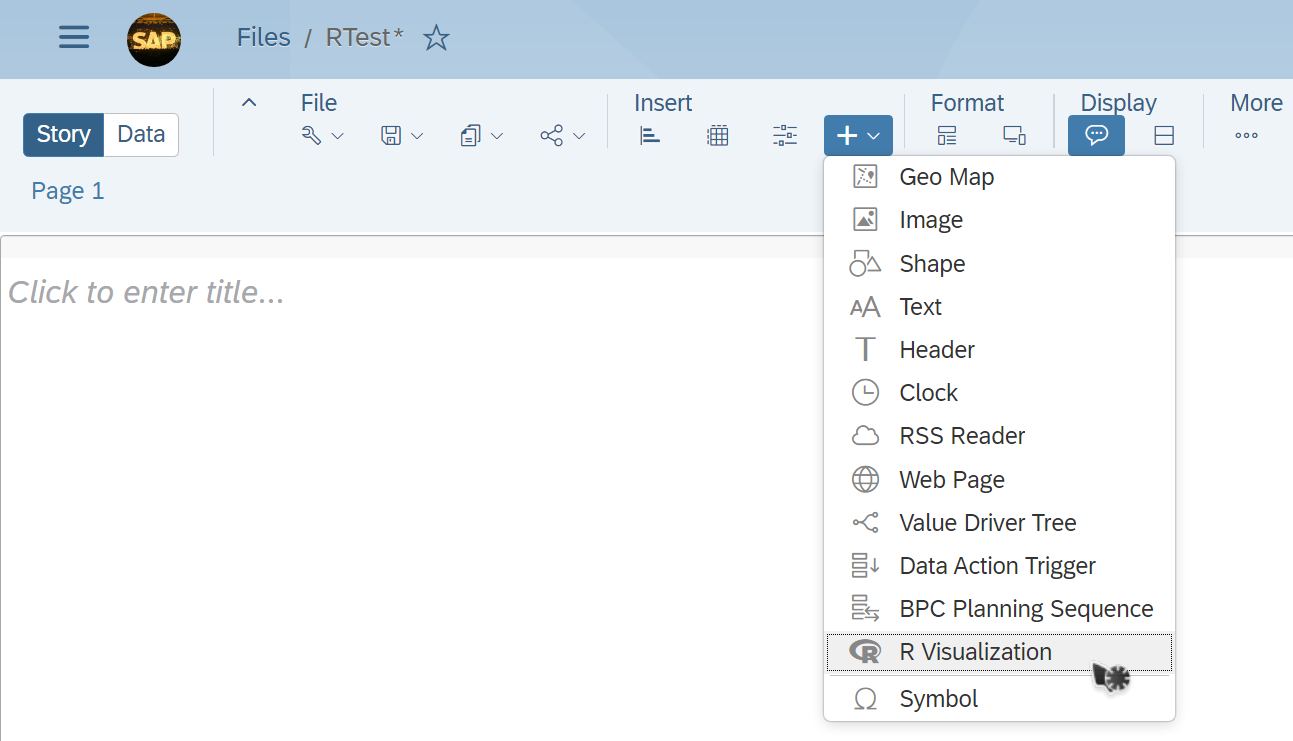Expand the wrench edit tools dropdown

[x=322, y=136]
